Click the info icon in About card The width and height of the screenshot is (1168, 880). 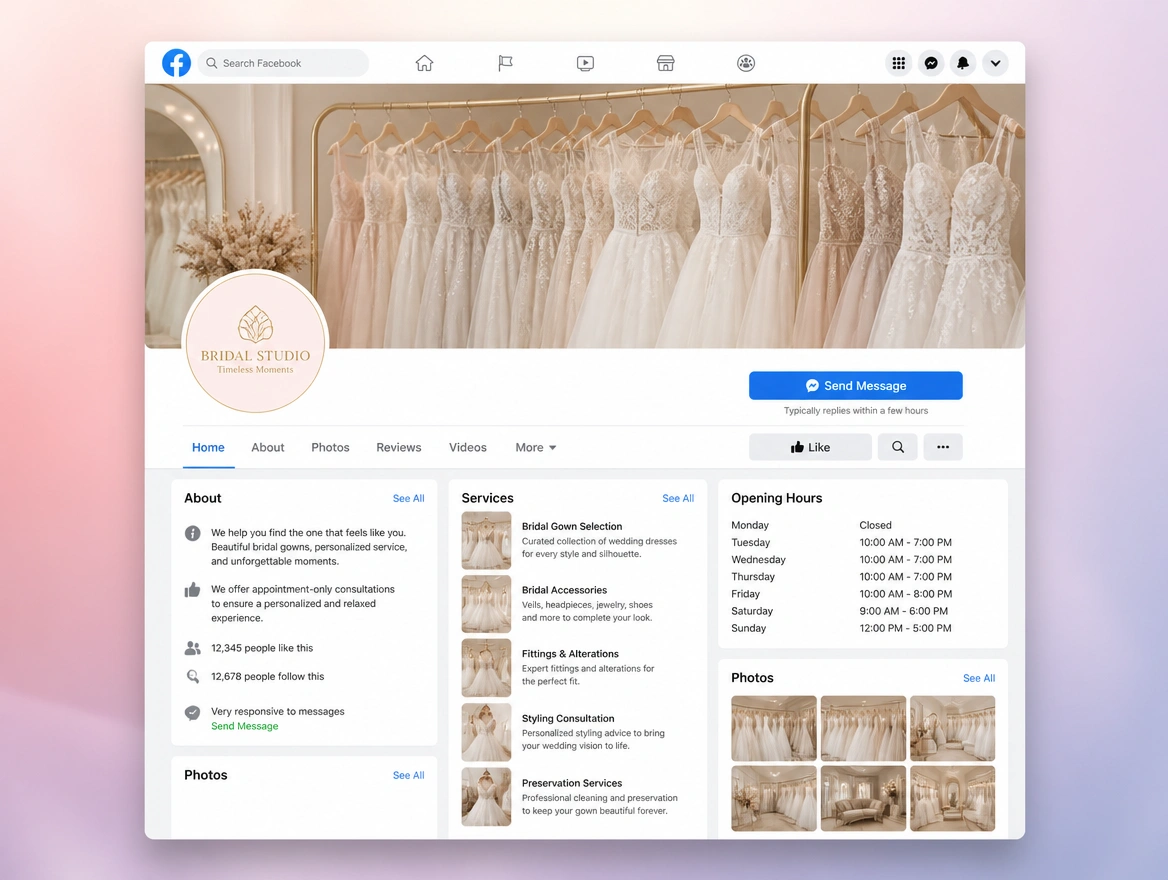192,534
